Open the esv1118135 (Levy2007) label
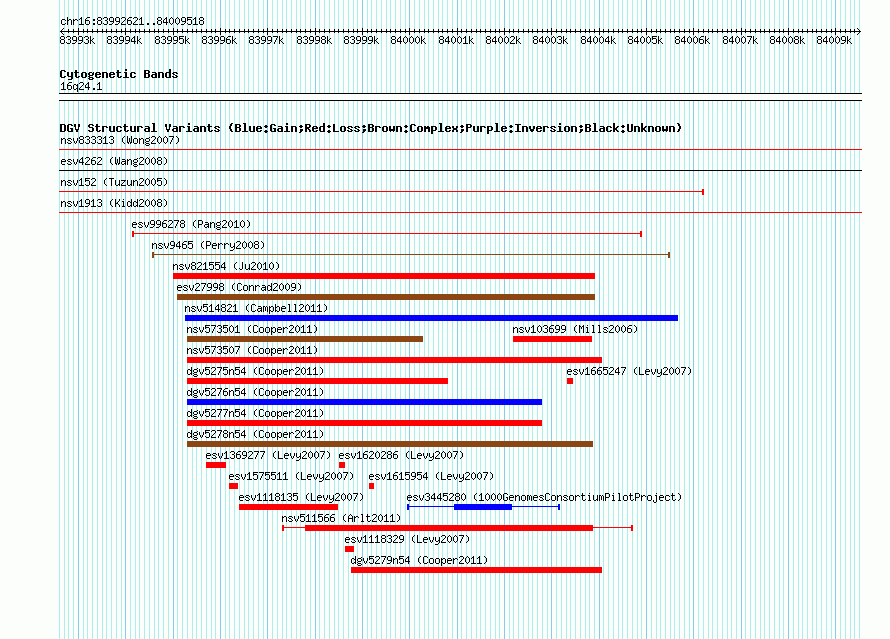Image resolution: width=890 pixels, height=639 pixels. 301,497
